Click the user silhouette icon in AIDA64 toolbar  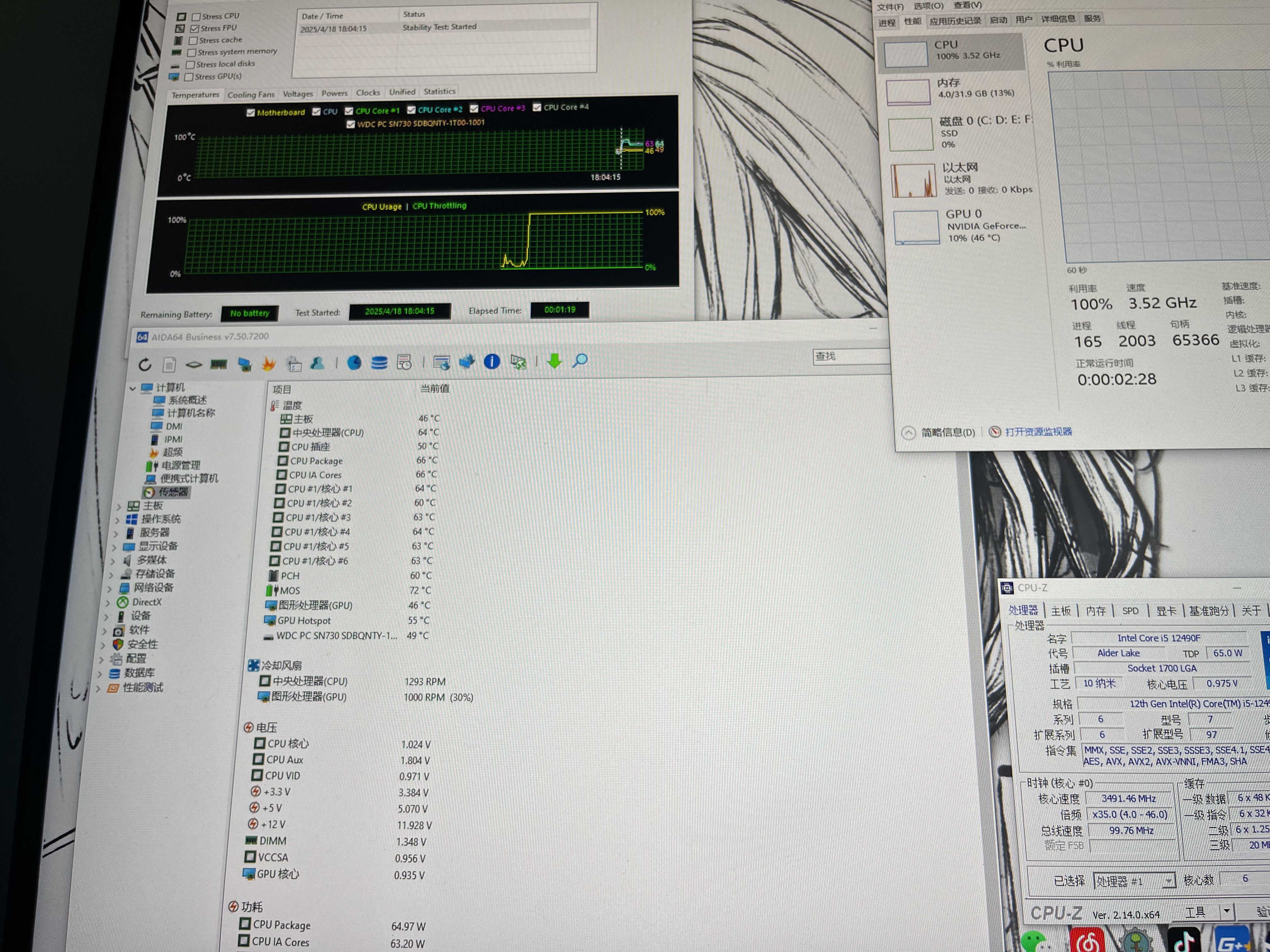tap(317, 363)
